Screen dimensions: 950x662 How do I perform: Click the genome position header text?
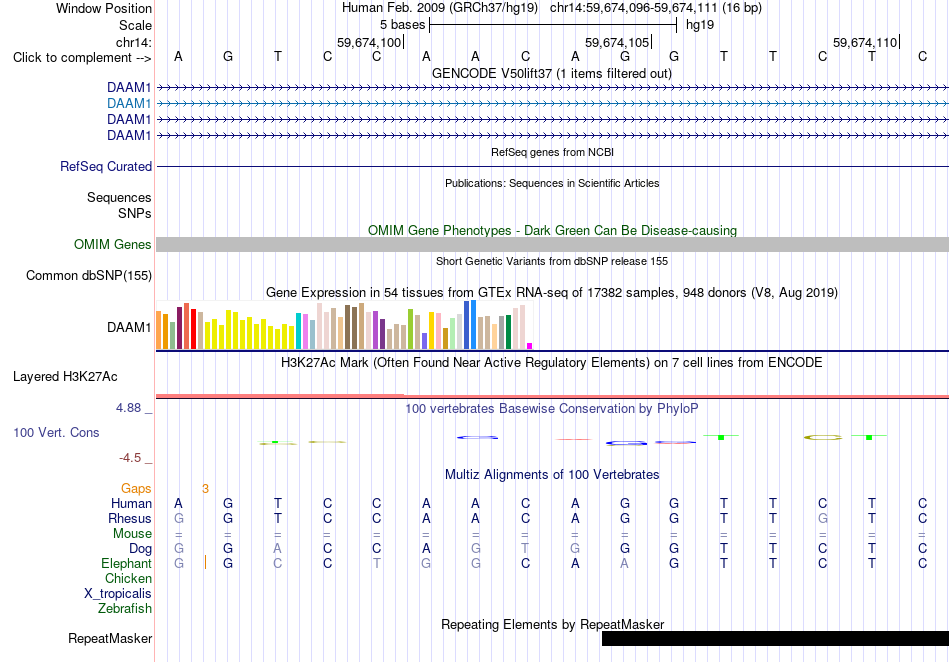click(x=552, y=8)
